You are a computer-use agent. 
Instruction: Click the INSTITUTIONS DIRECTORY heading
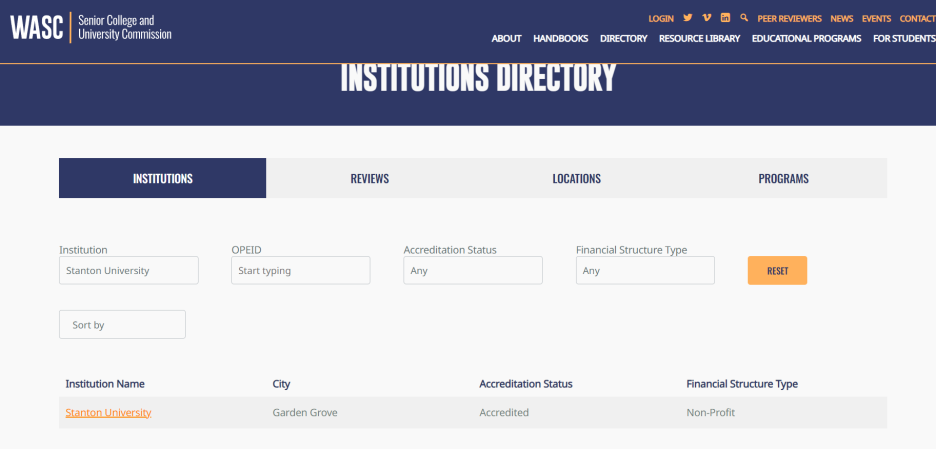478,78
